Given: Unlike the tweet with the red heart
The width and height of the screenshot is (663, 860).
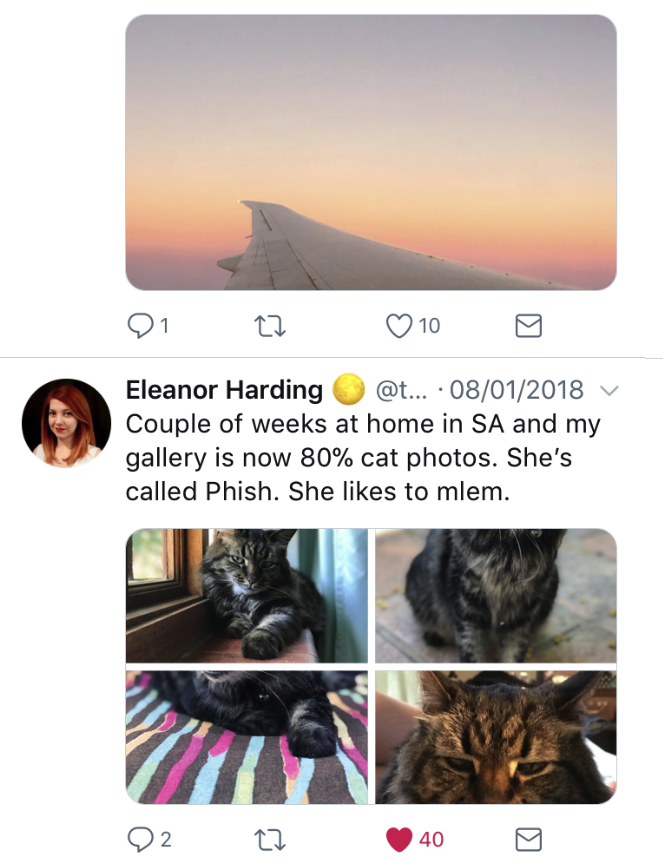Looking at the screenshot, I should (x=399, y=839).
